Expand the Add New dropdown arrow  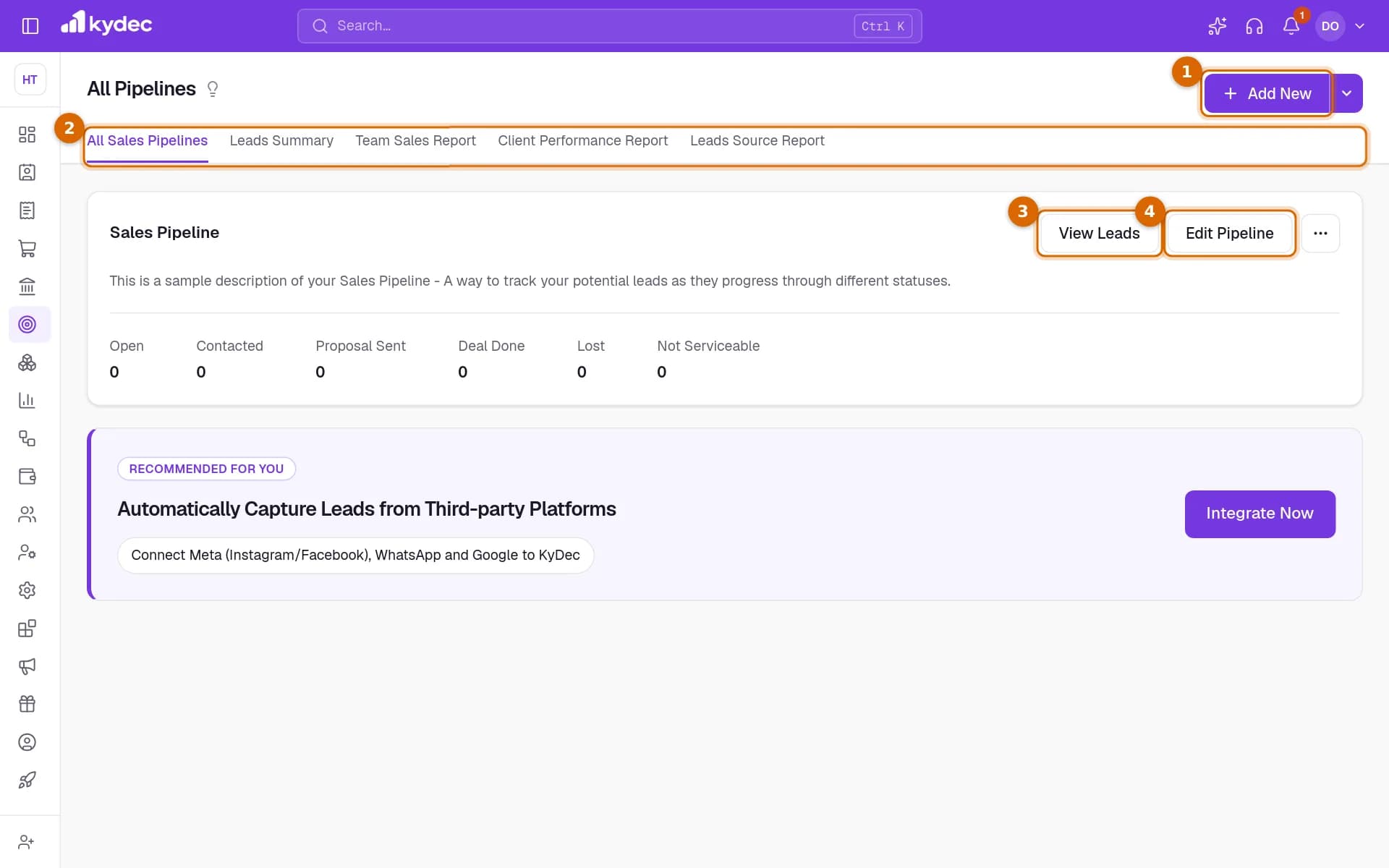coord(1347,93)
